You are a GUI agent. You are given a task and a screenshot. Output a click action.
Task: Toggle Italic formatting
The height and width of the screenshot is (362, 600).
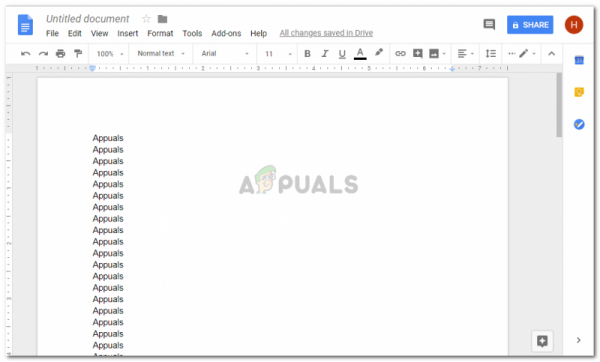pos(325,54)
